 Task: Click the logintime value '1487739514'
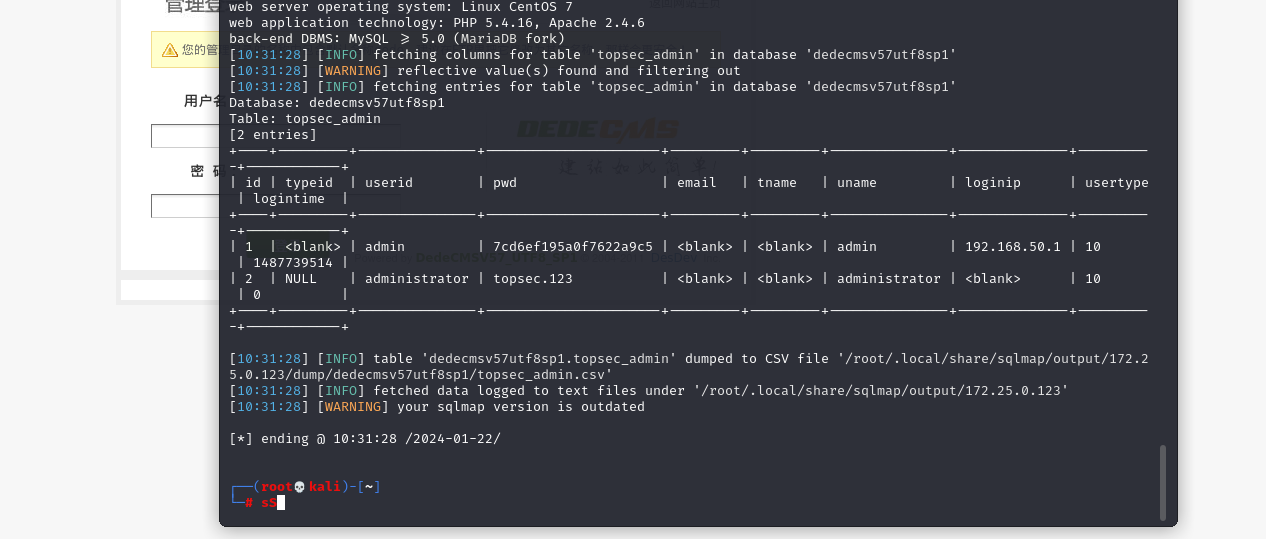point(293,263)
